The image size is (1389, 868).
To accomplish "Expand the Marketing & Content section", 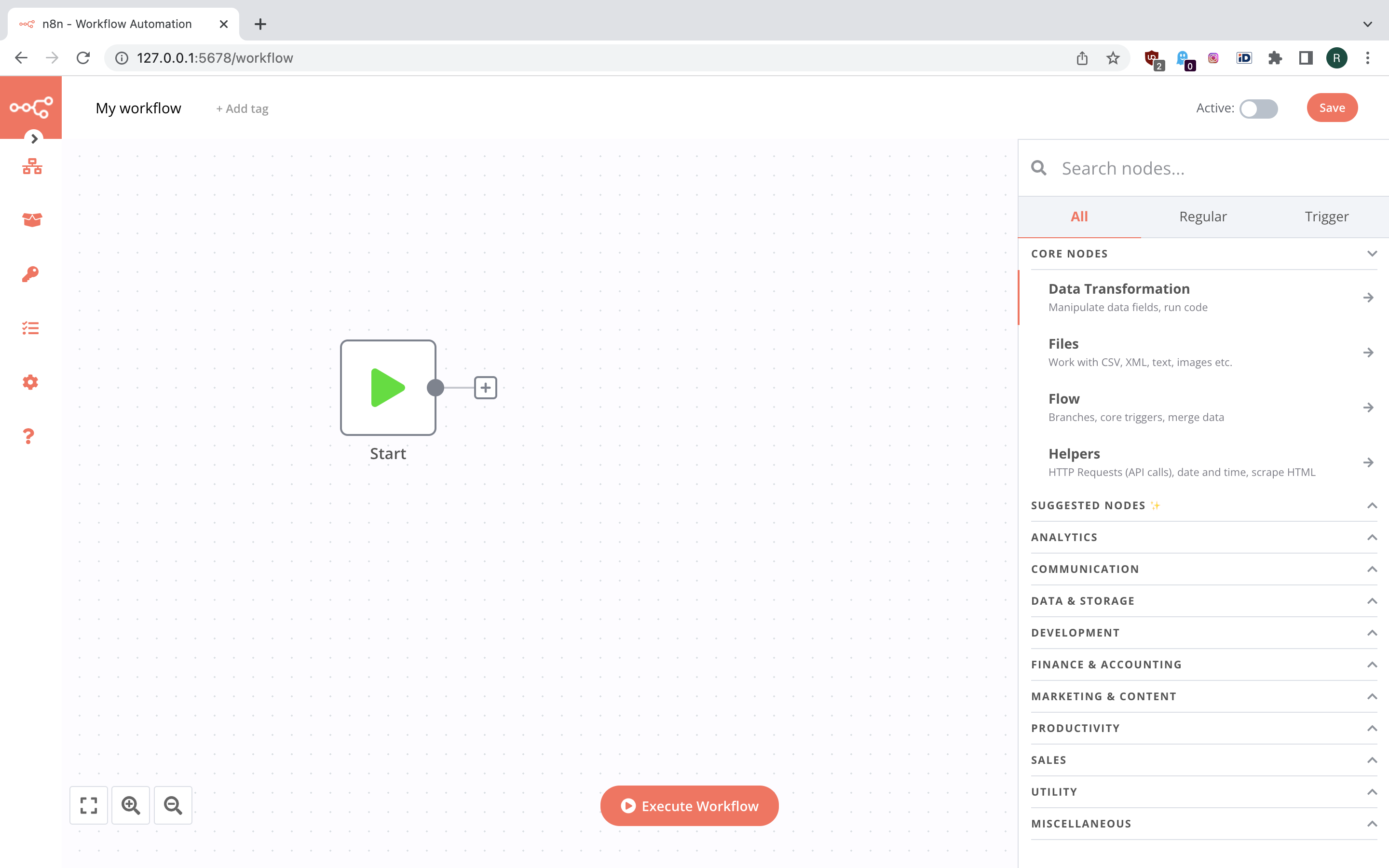I will 1204,696.
